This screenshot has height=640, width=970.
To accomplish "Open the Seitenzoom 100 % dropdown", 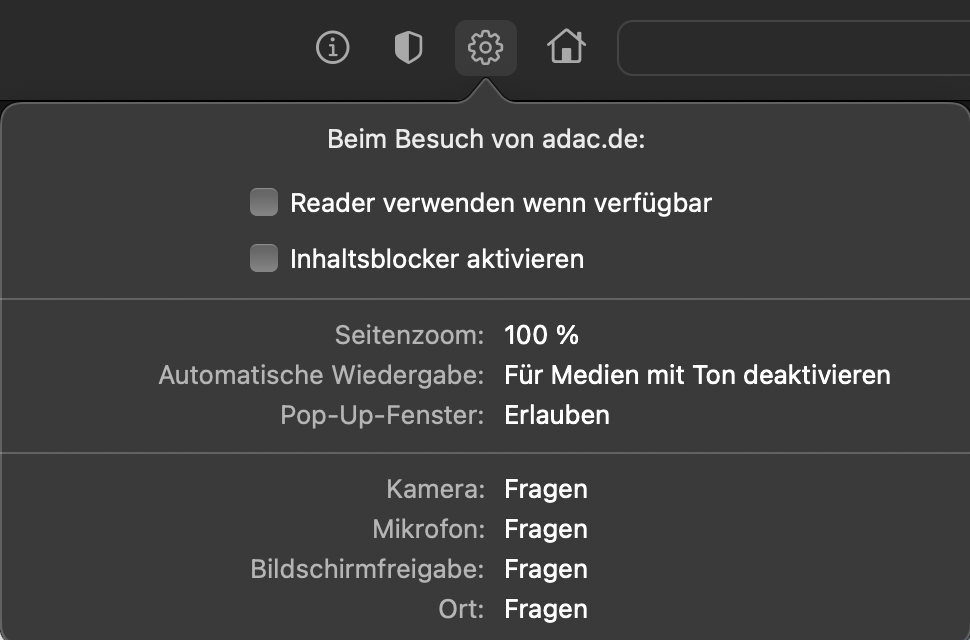I will pos(542,334).
